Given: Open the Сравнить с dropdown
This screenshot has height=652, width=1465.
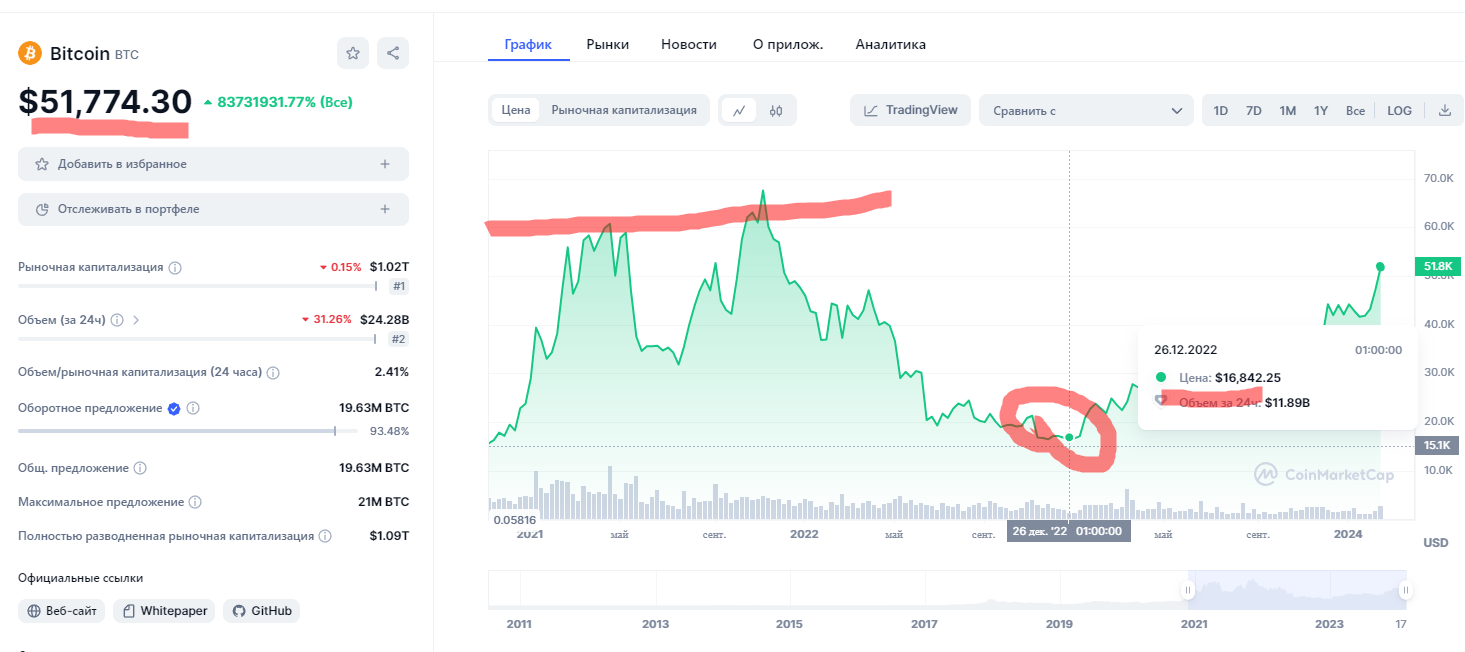Looking at the screenshot, I should [1086, 111].
